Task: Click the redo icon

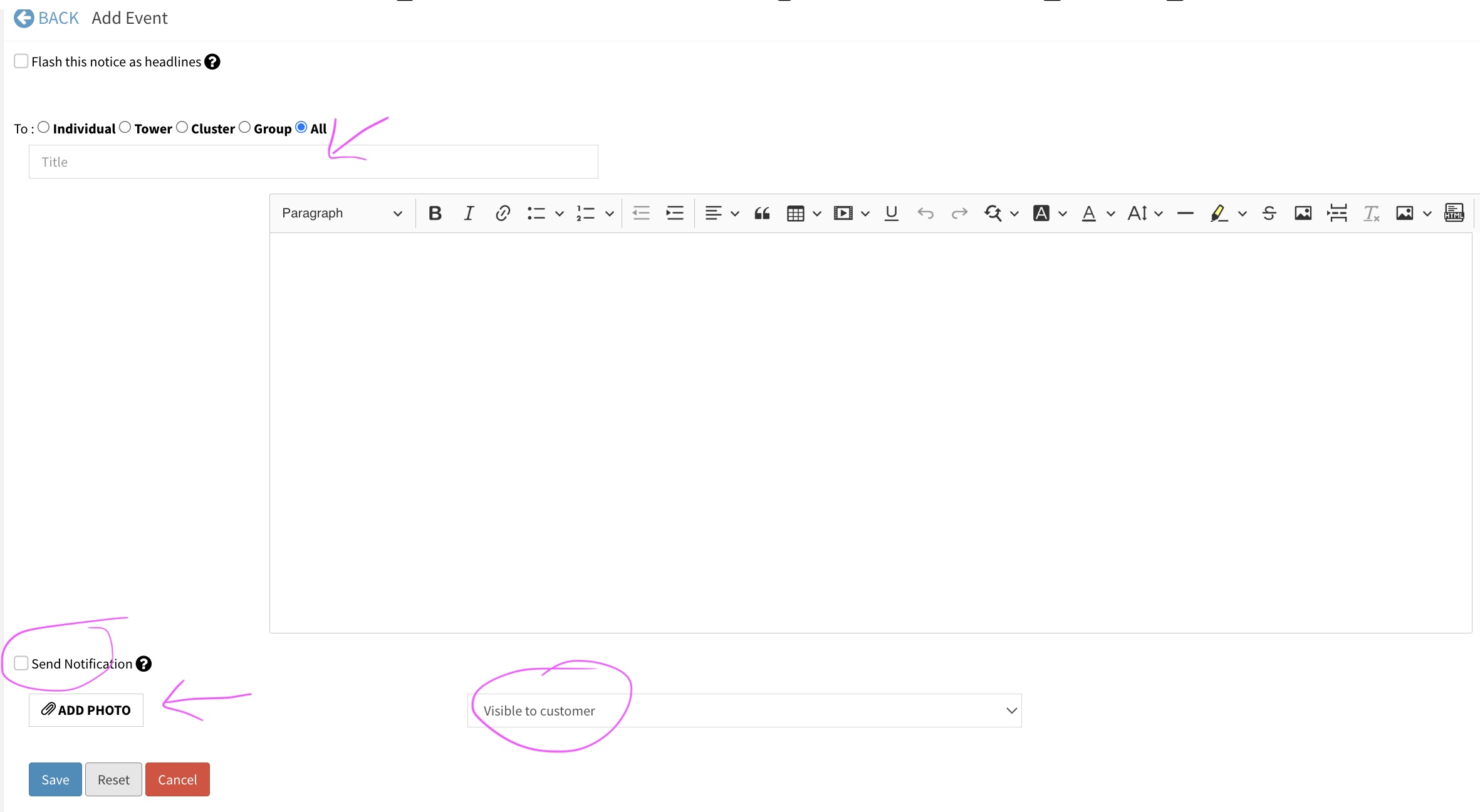Action: click(x=959, y=213)
